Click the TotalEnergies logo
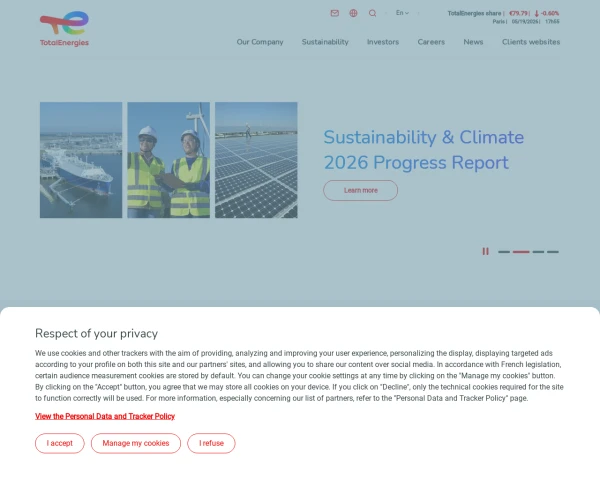Screen dimensions: 600x480 pyautogui.click(x=64, y=29)
